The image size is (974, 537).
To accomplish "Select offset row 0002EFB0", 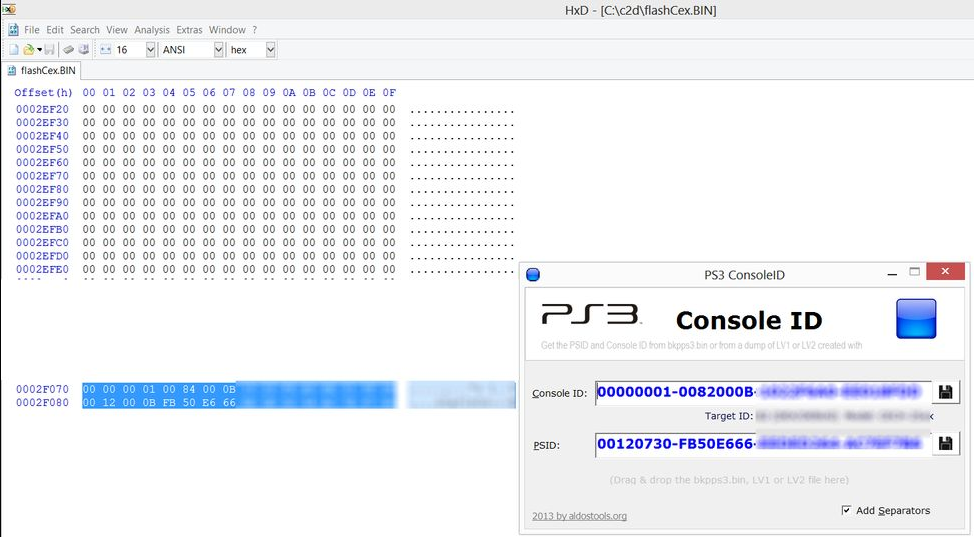I will click(42, 229).
